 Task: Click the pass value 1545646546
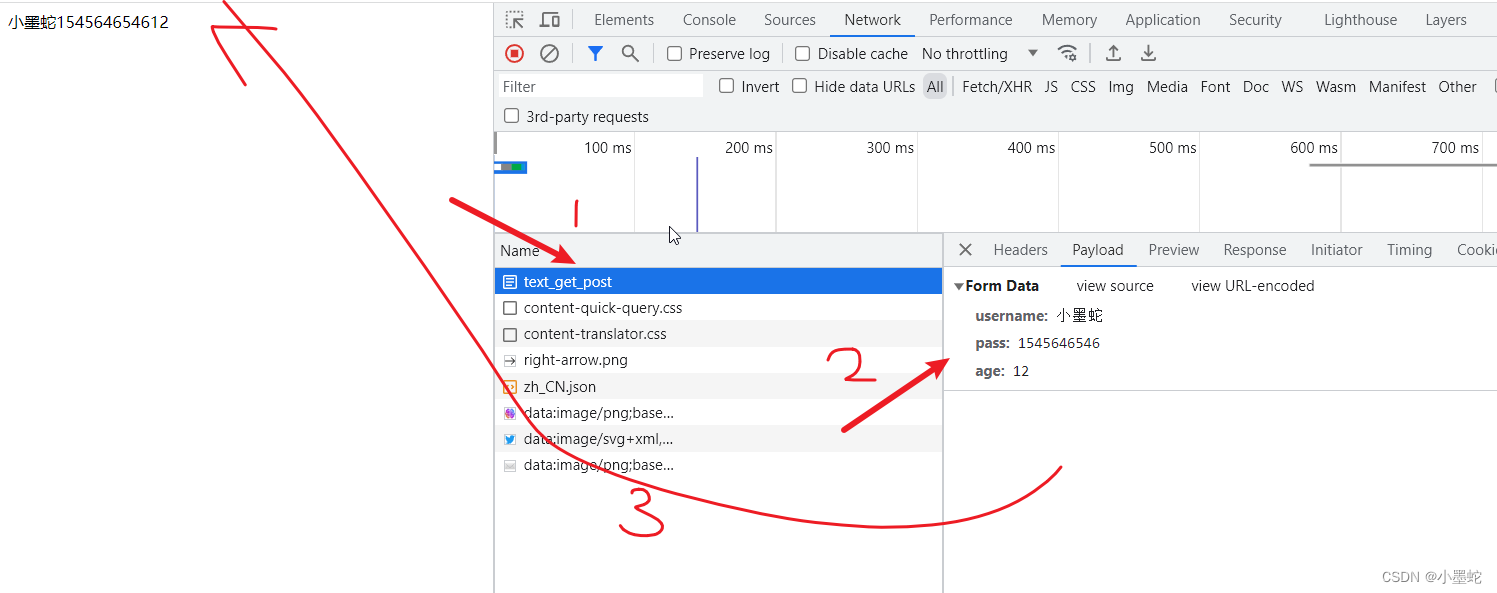[x=1058, y=344]
